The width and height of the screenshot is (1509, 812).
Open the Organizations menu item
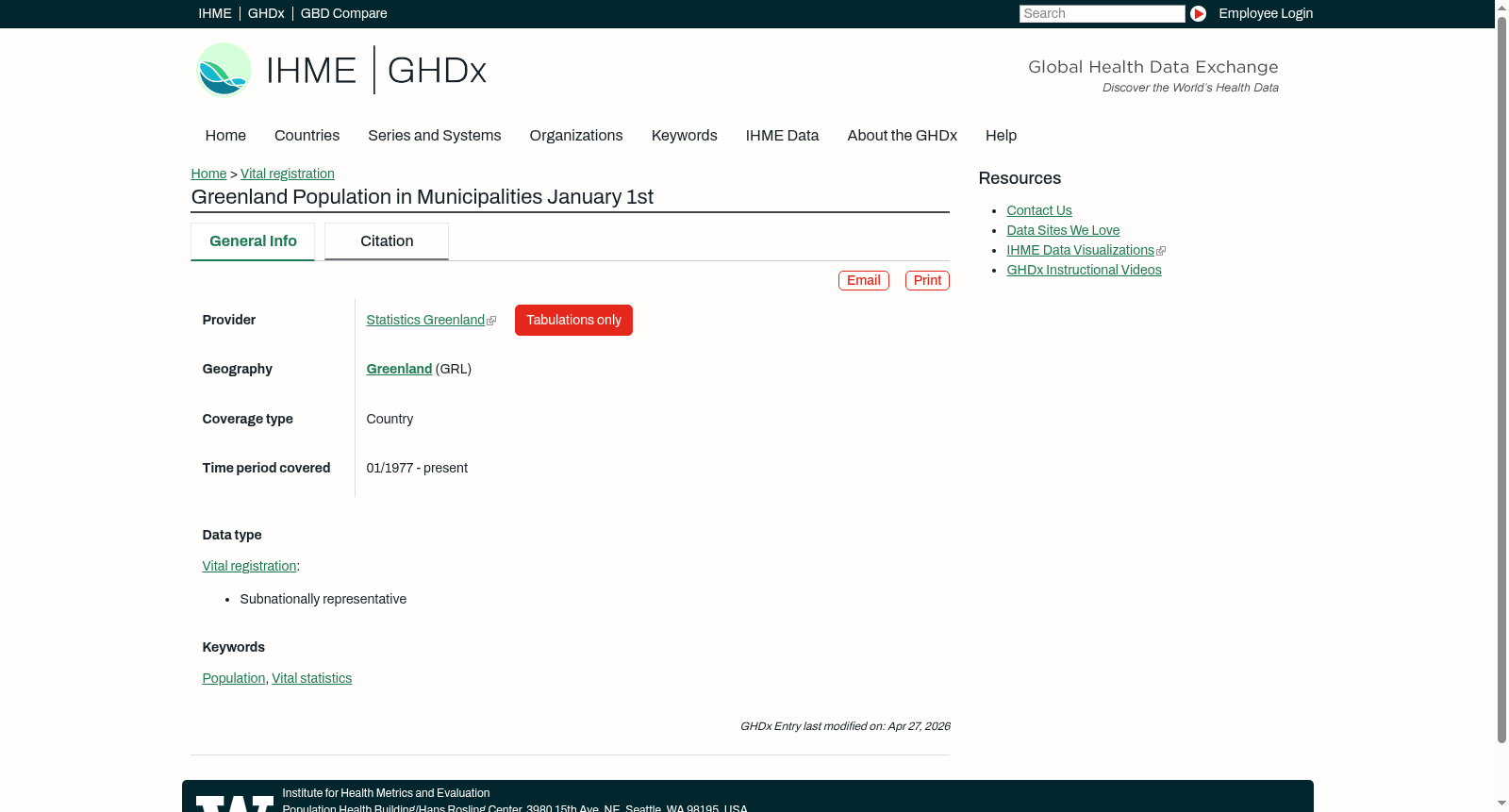(576, 135)
